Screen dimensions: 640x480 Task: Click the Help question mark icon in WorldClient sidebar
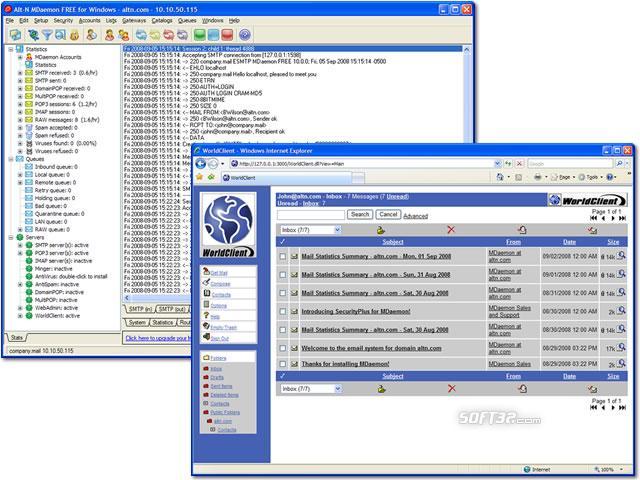(206, 315)
